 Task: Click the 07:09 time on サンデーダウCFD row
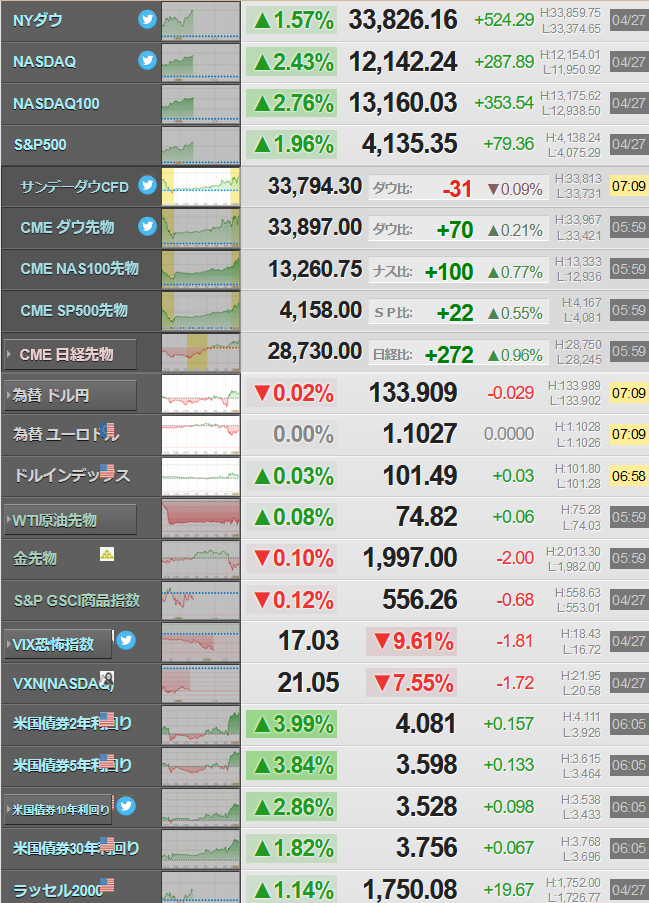point(629,187)
